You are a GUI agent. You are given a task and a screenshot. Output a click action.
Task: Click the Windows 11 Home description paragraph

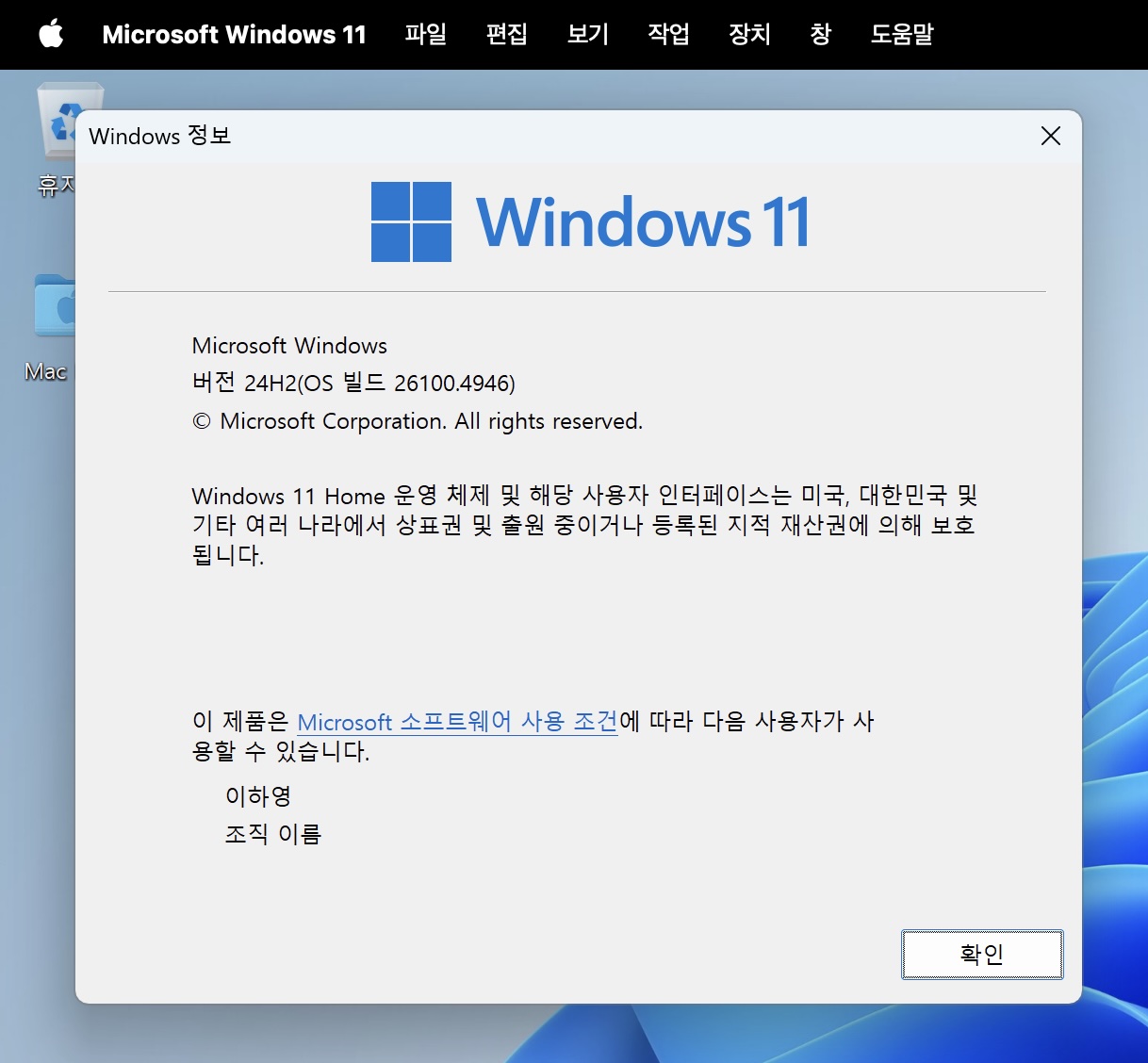tap(584, 525)
